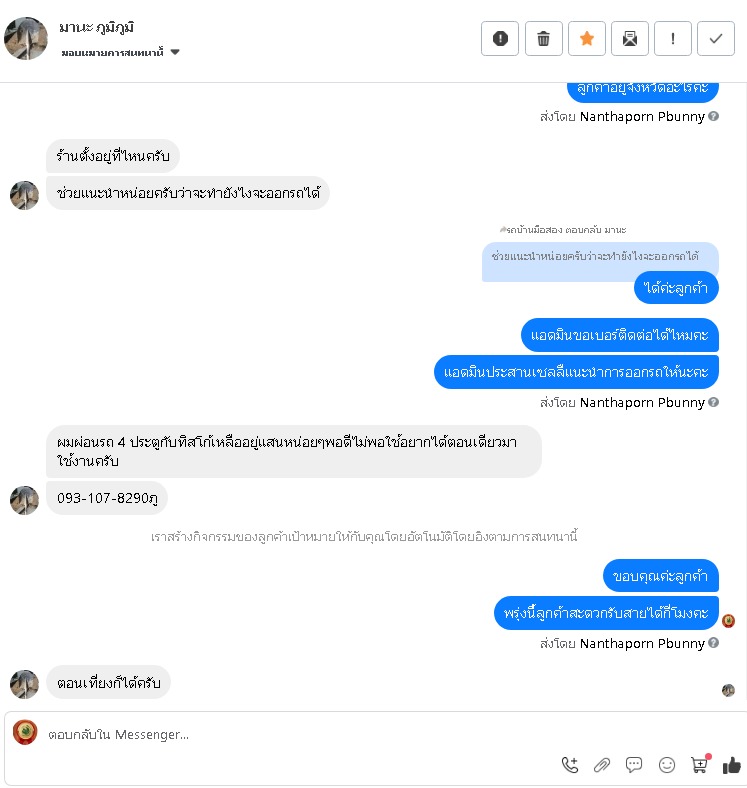Viewport: 747px width, 788px height.
Task: Delete conversation with trash icon
Action: point(543,38)
